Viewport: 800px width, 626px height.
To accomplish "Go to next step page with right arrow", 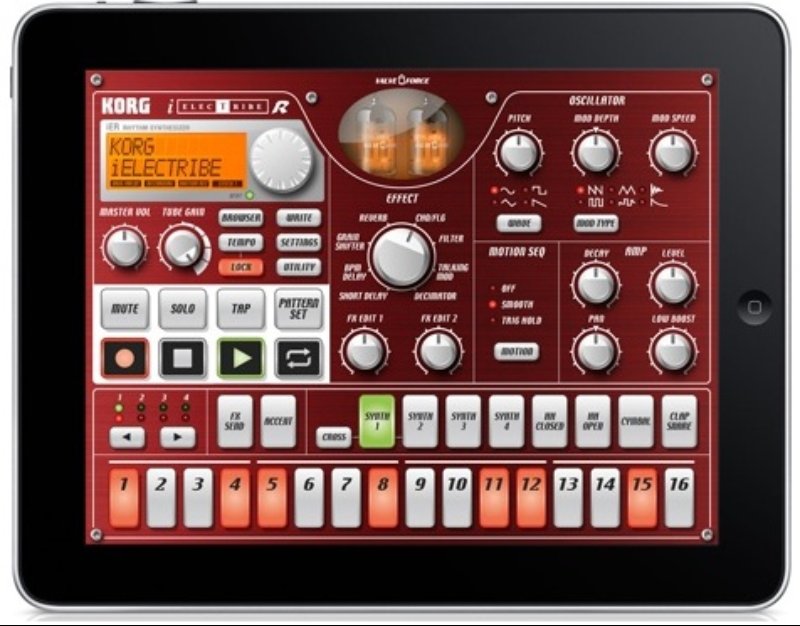I will tap(177, 437).
